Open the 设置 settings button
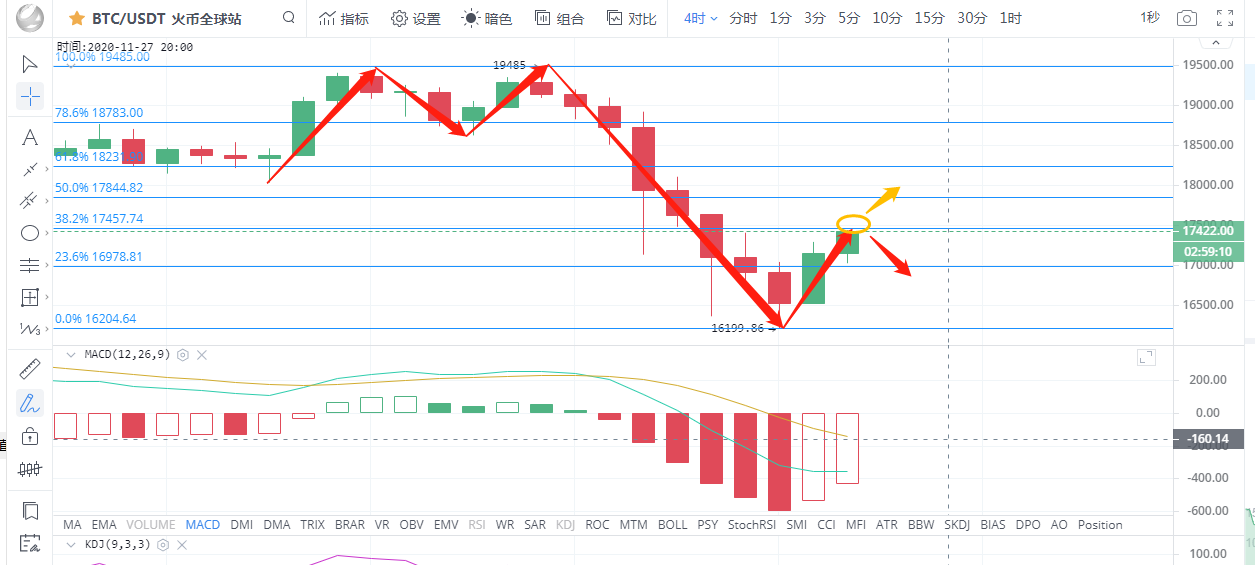 (x=415, y=18)
